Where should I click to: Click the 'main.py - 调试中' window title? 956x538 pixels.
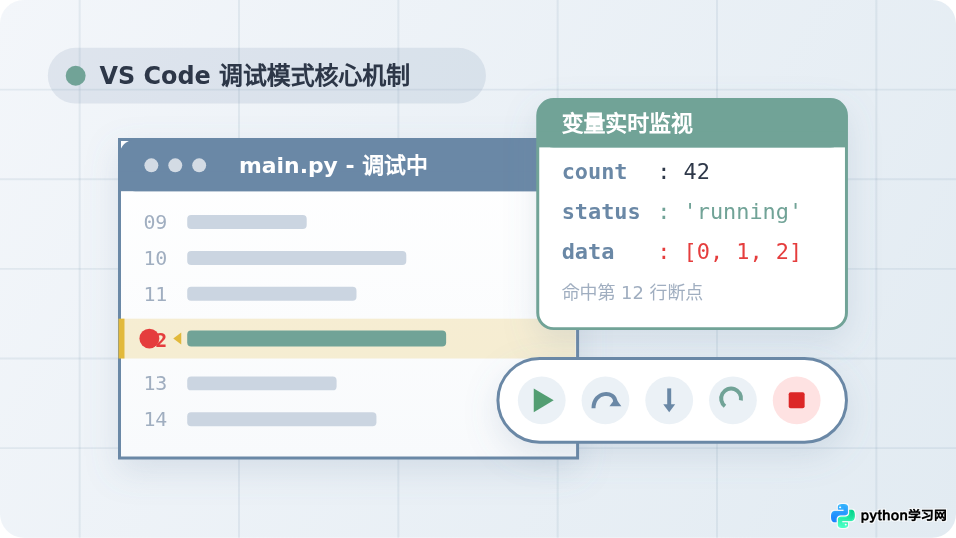333,165
